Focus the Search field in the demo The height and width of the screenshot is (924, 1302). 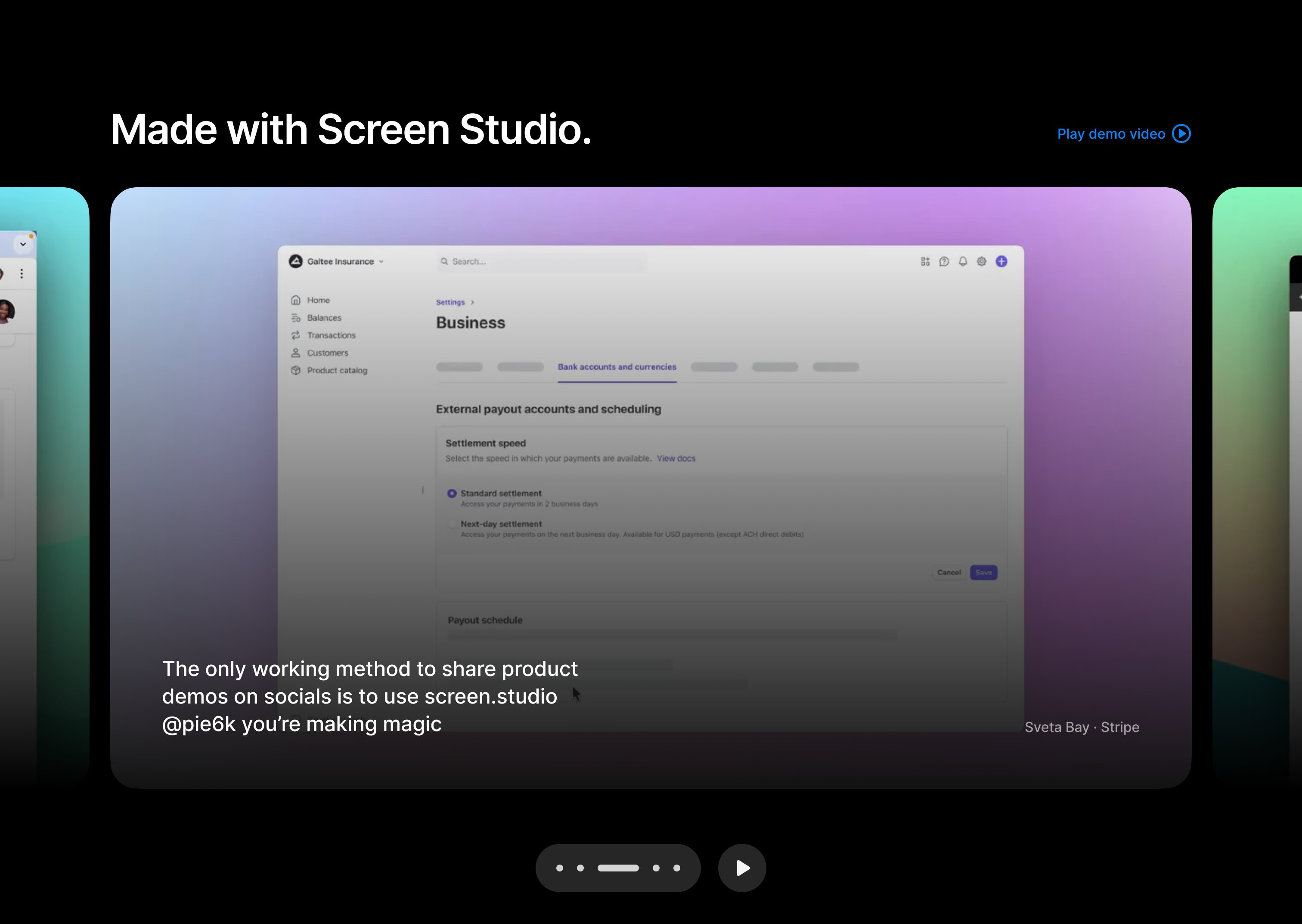(x=542, y=262)
